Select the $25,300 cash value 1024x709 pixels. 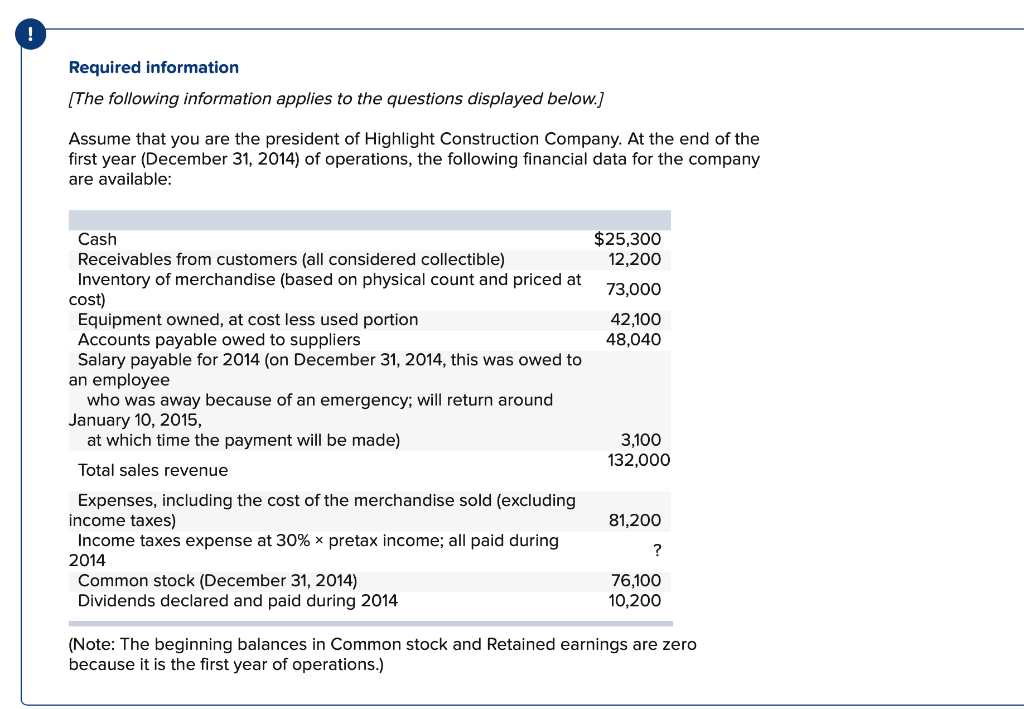(627, 239)
